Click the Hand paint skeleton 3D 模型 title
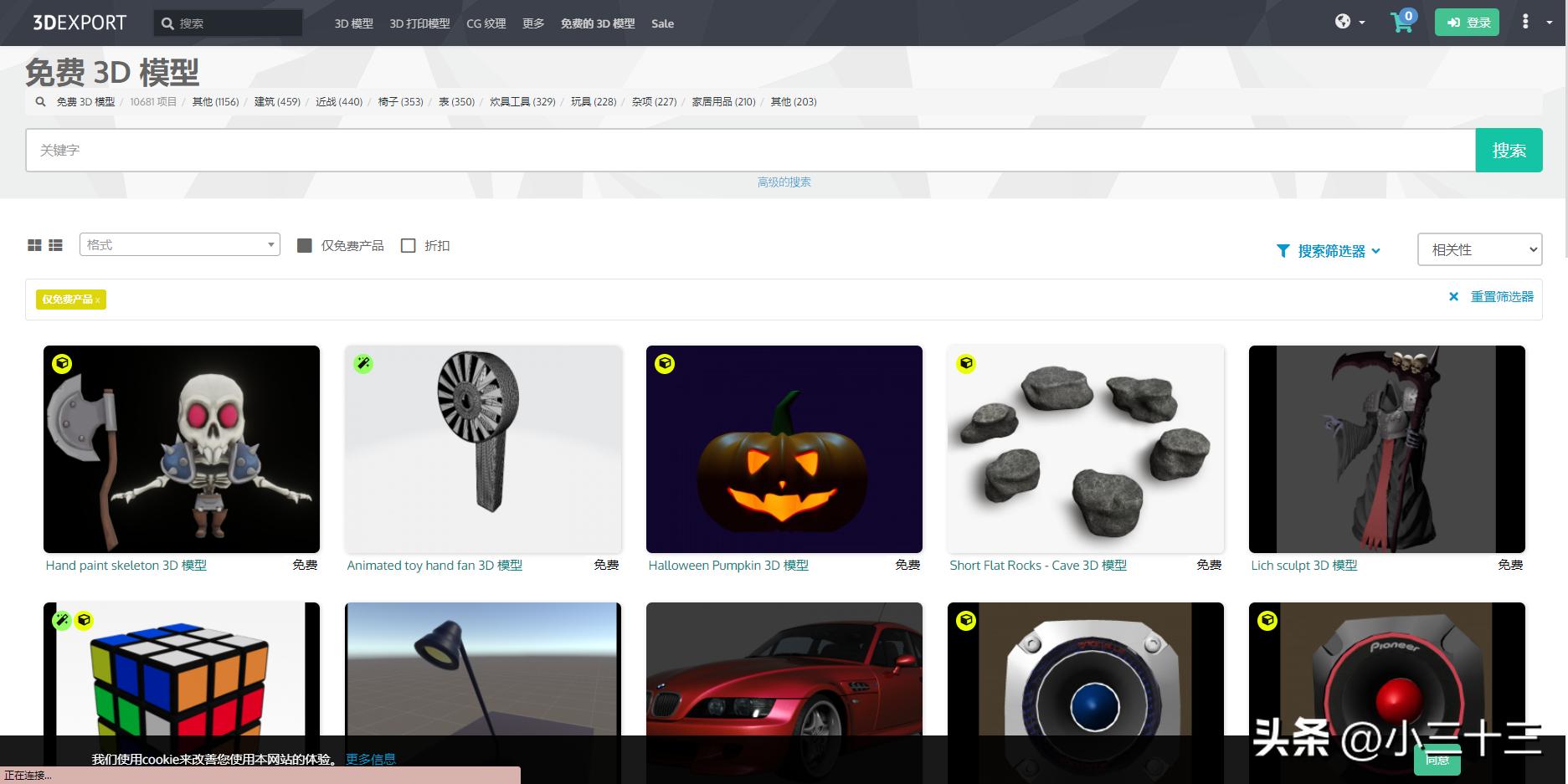Screen dimensions: 1568x784 point(126,566)
